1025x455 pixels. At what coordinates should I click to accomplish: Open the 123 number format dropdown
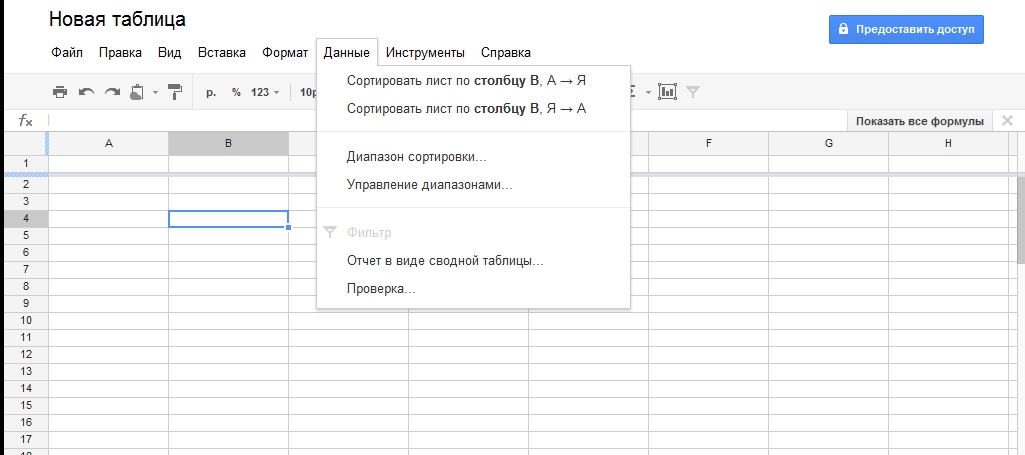(x=265, y=92)
